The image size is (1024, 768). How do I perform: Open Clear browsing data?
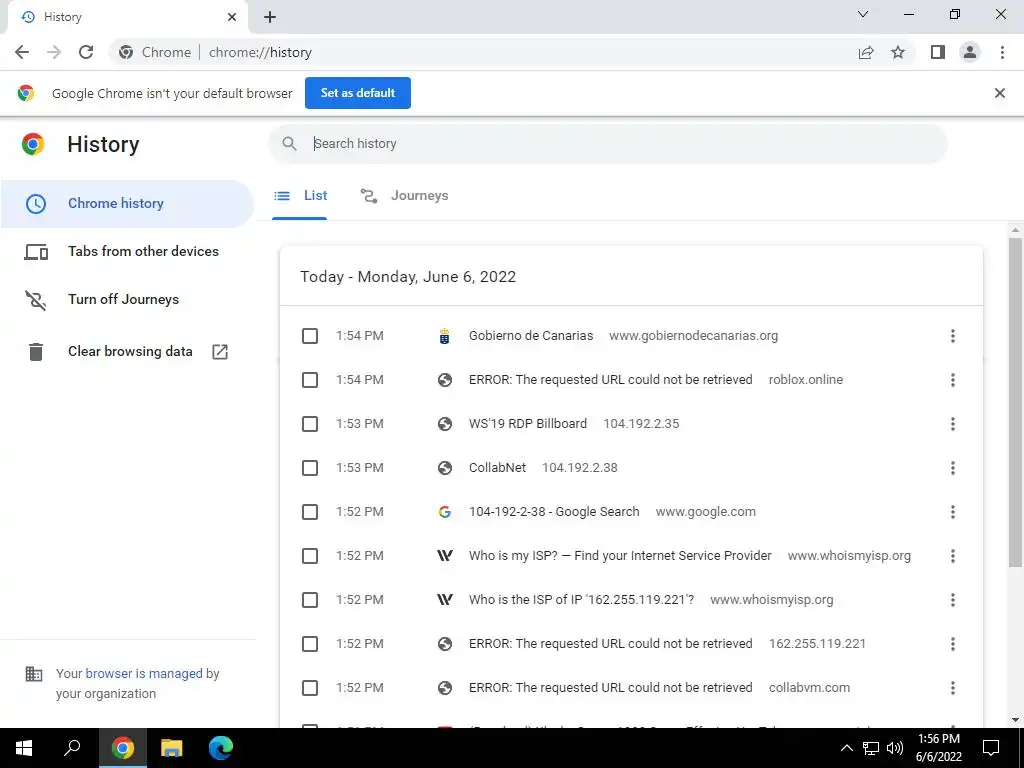pyautogui.click(x=127, y=351)
